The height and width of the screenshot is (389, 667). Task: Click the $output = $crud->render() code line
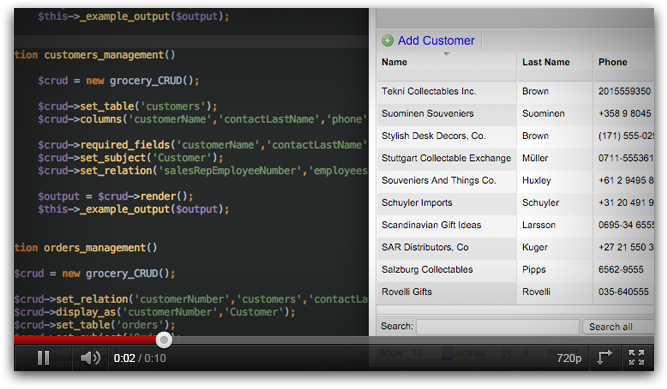pos(116,196)
